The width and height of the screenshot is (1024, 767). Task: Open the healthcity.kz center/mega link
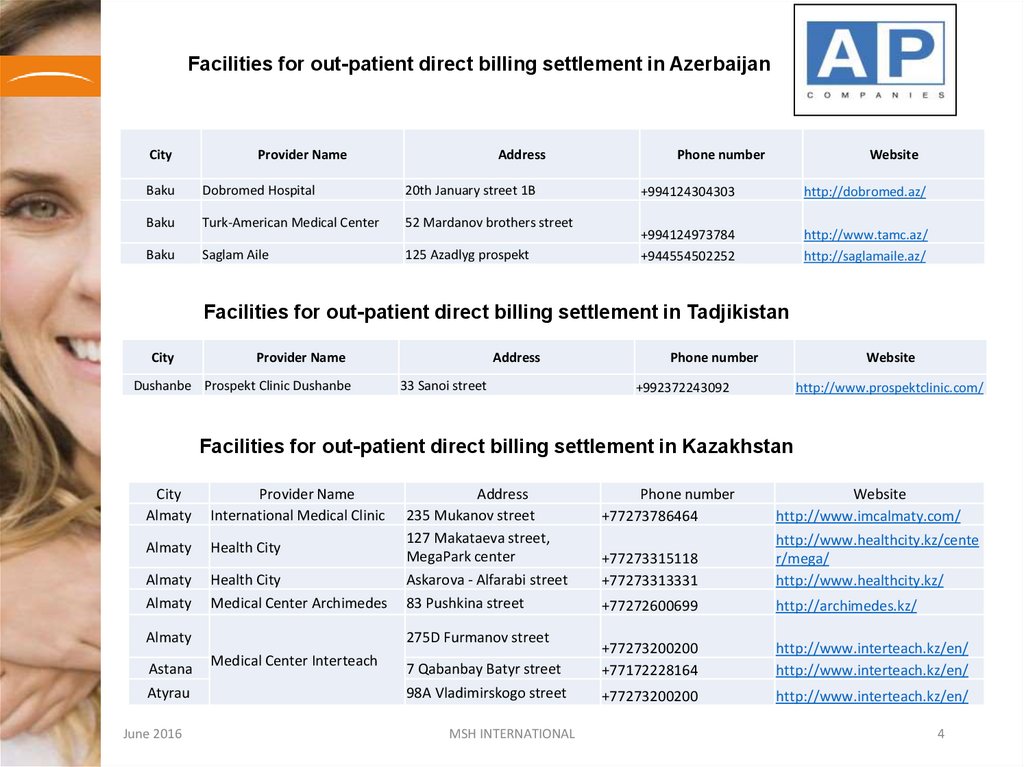point(876,549)
